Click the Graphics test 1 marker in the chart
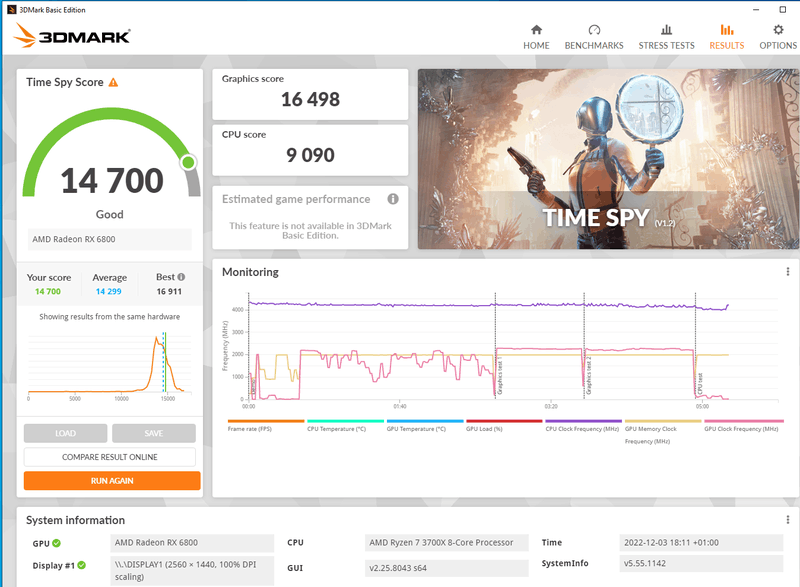 tap(500, 376)
